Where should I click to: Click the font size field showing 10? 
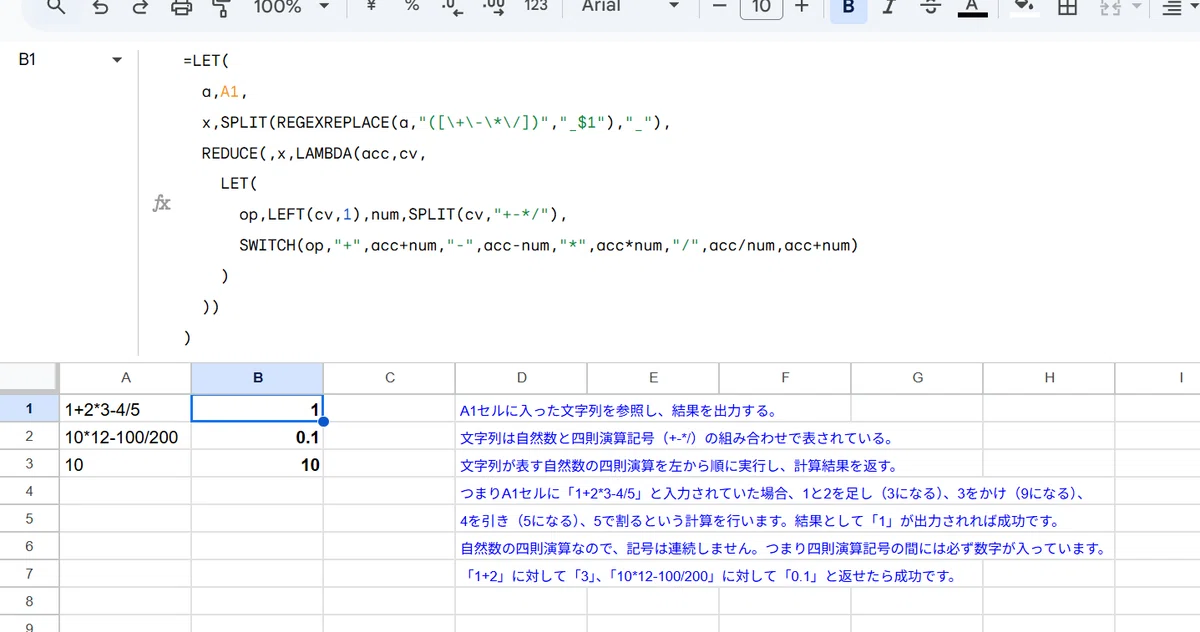(761, 7)
